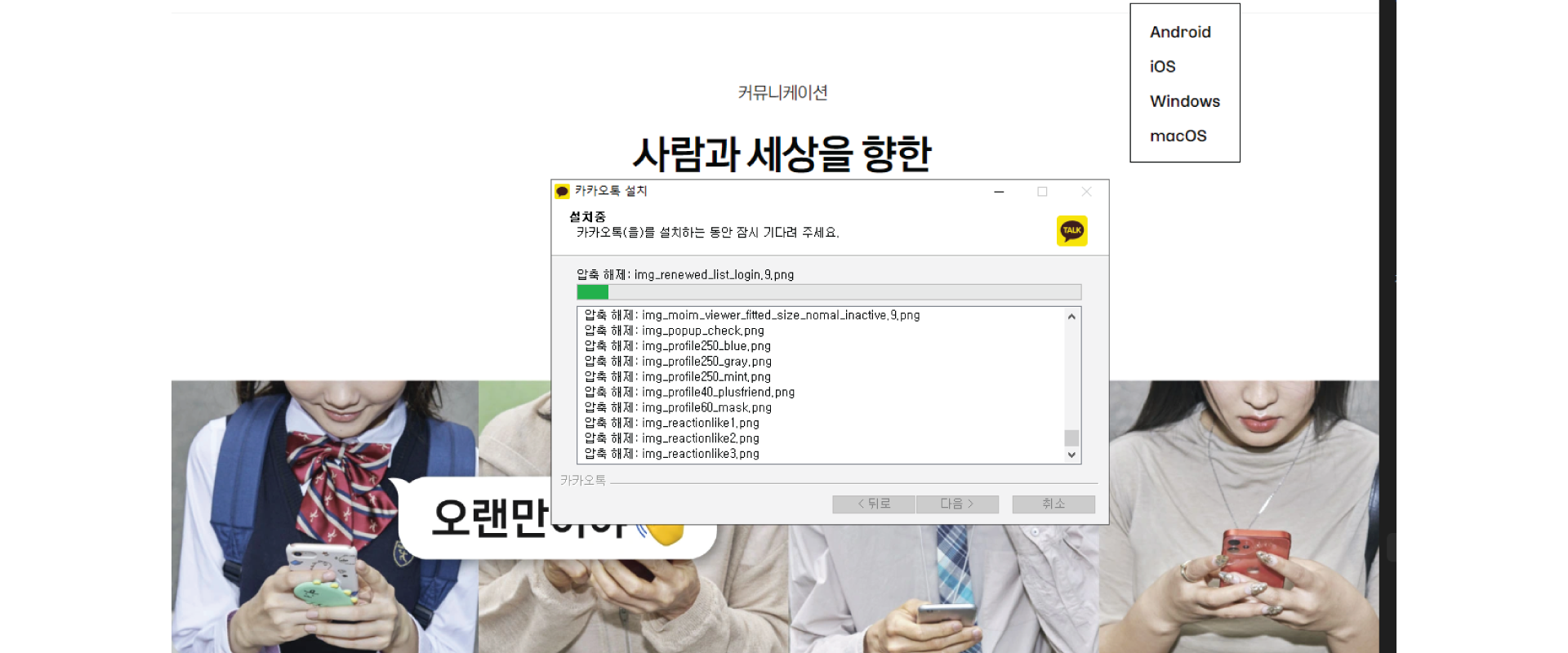Select log row img_moim_viewer_fitted_size_nomal_inactive
1568x653 pixels.
[x=751, y=315]
